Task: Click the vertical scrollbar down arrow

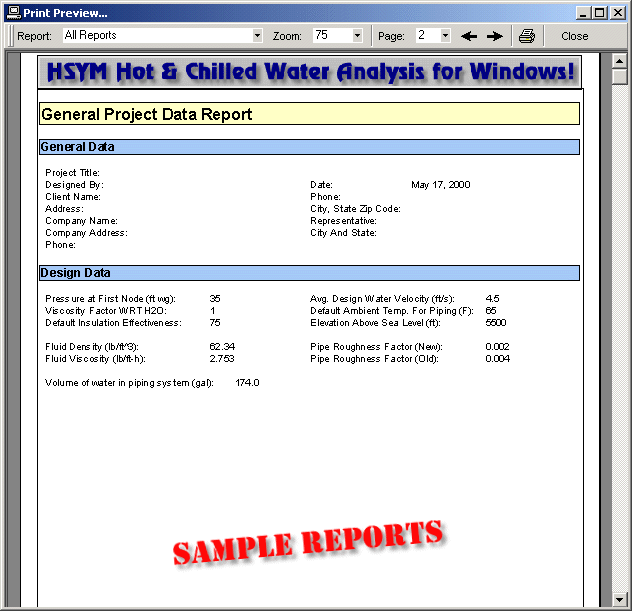Action: [620, 600]
